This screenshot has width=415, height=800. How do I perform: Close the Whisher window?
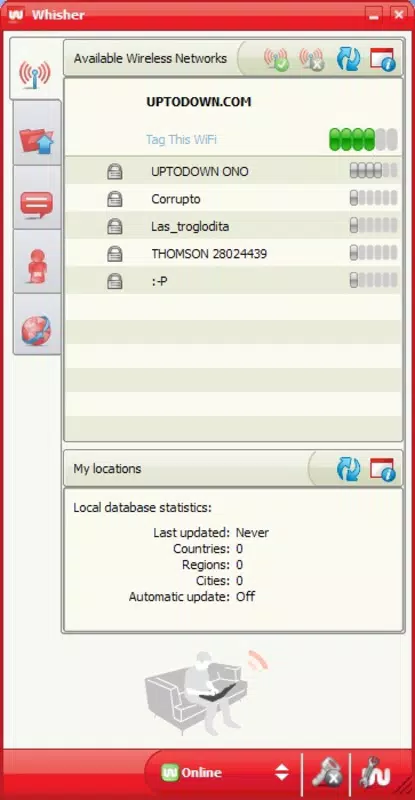[x=399, y=14]
